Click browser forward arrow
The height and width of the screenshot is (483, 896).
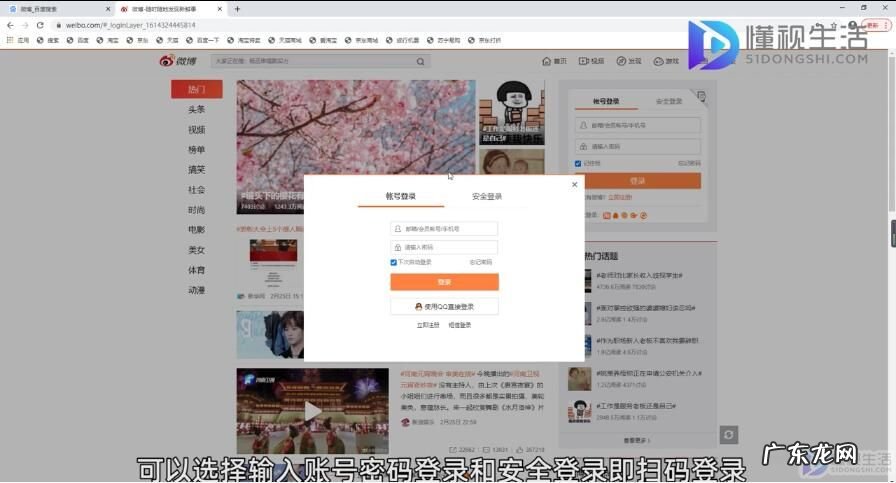[25, 25]
